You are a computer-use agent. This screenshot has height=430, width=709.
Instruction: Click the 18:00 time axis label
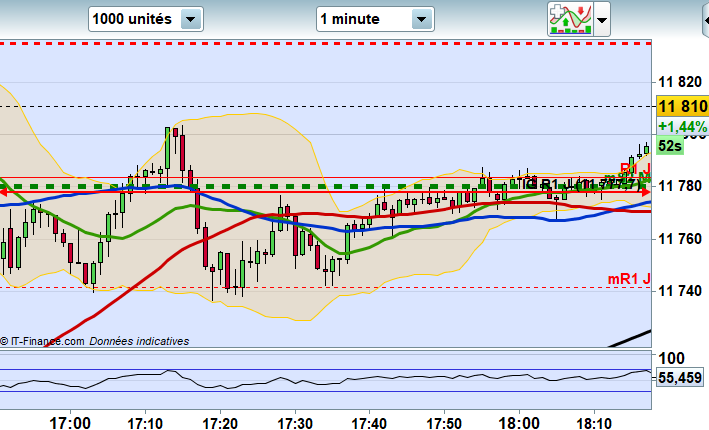[519, 423]
